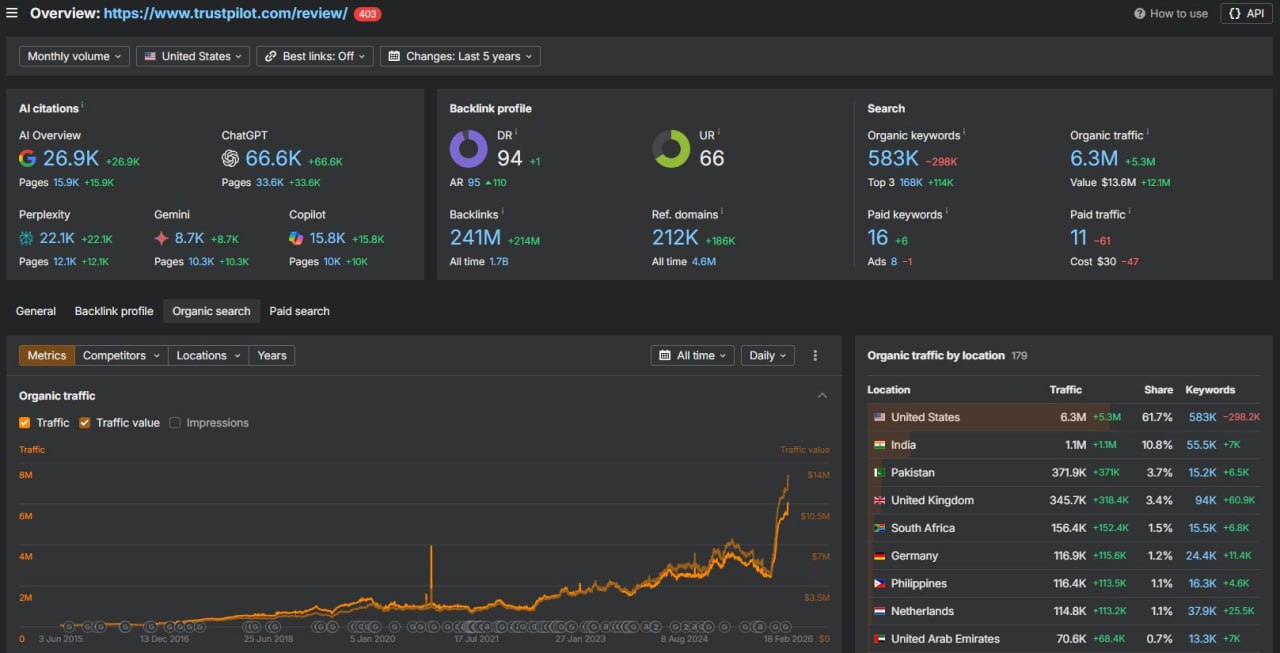Click the How to use help icon
1280x653 pixels.
click(x=1140, y=14)
